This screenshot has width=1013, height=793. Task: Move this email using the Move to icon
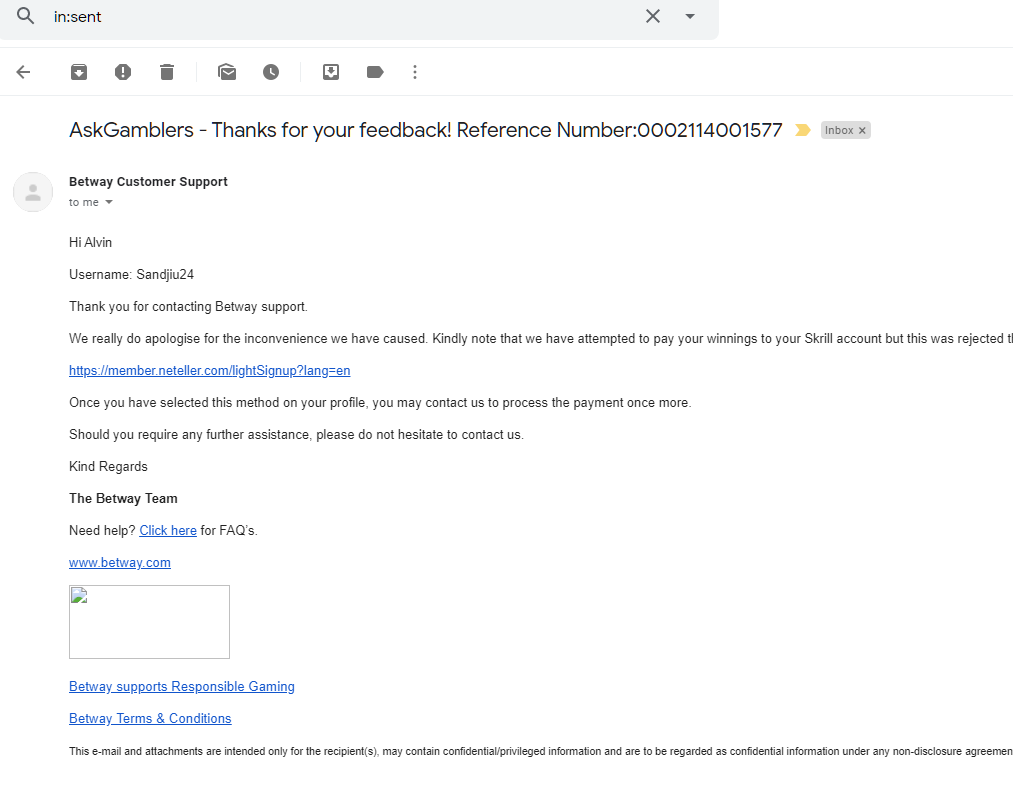331,72
